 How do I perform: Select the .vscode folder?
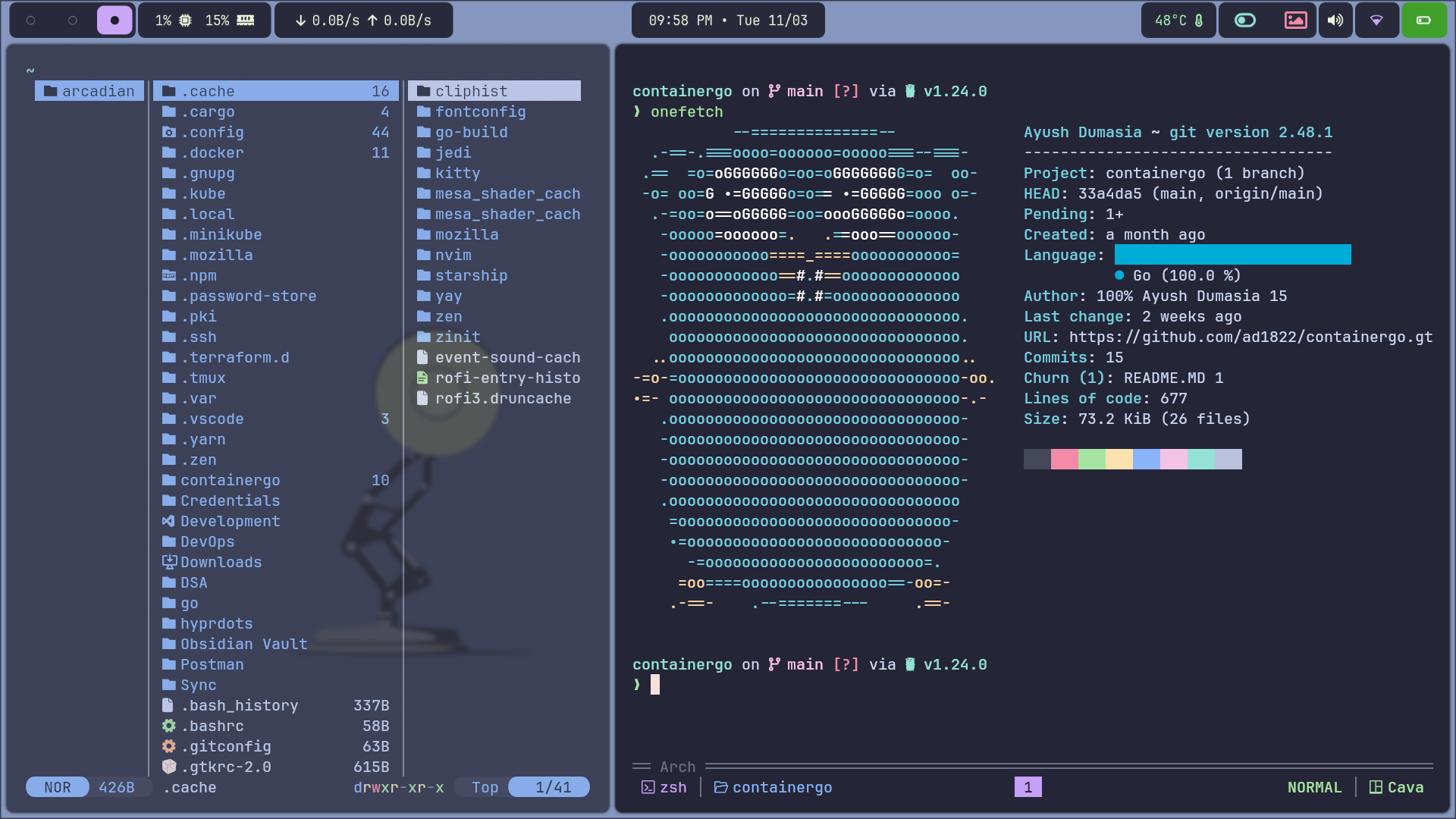[x=276, y=419]
